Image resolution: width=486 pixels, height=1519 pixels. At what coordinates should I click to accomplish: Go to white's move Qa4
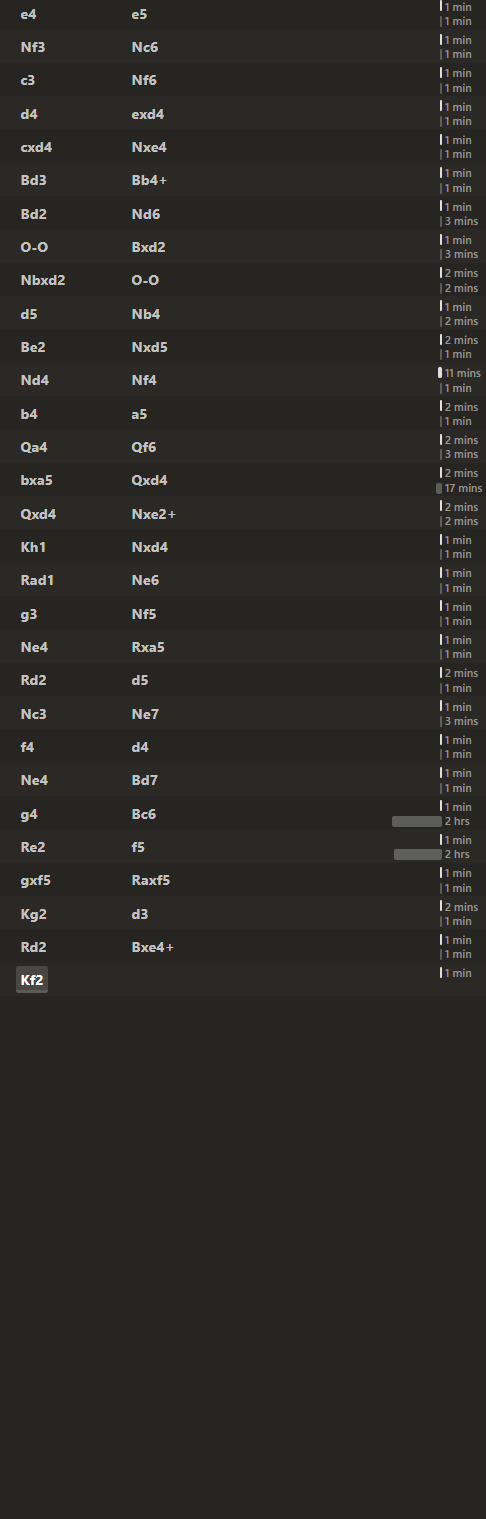point(33,447)
